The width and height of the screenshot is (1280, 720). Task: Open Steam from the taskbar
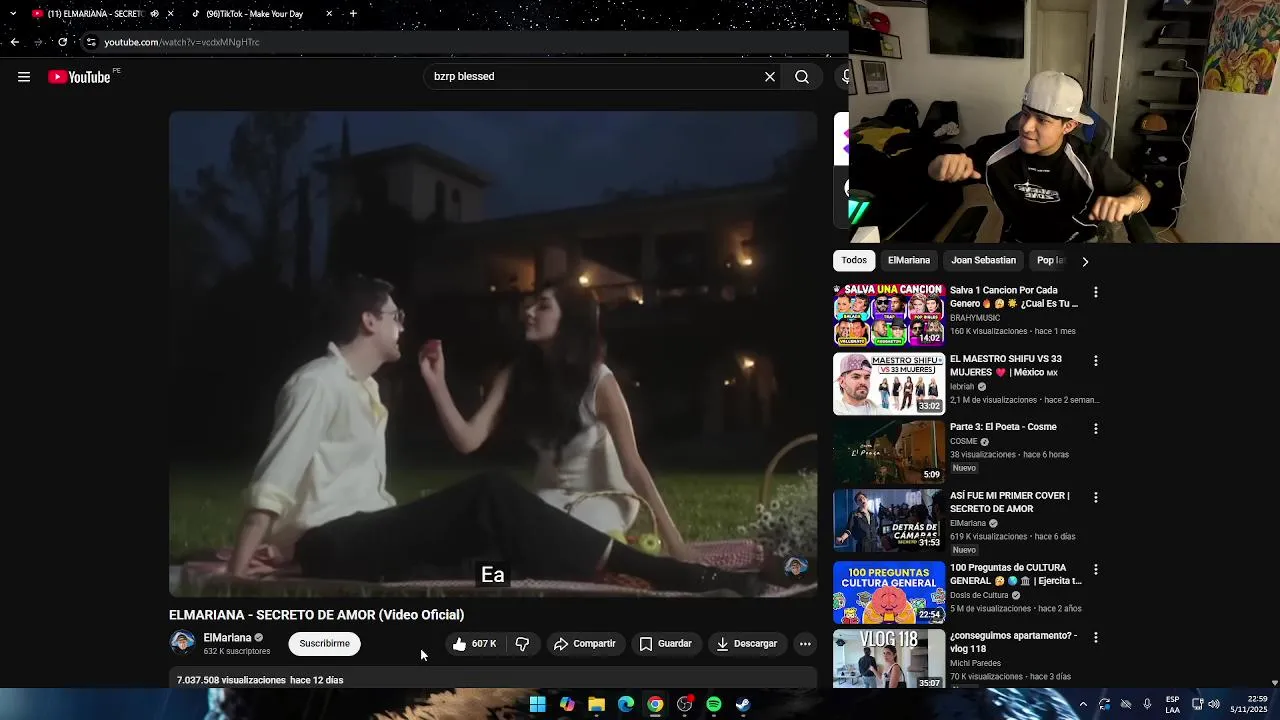tap(743, 704)
